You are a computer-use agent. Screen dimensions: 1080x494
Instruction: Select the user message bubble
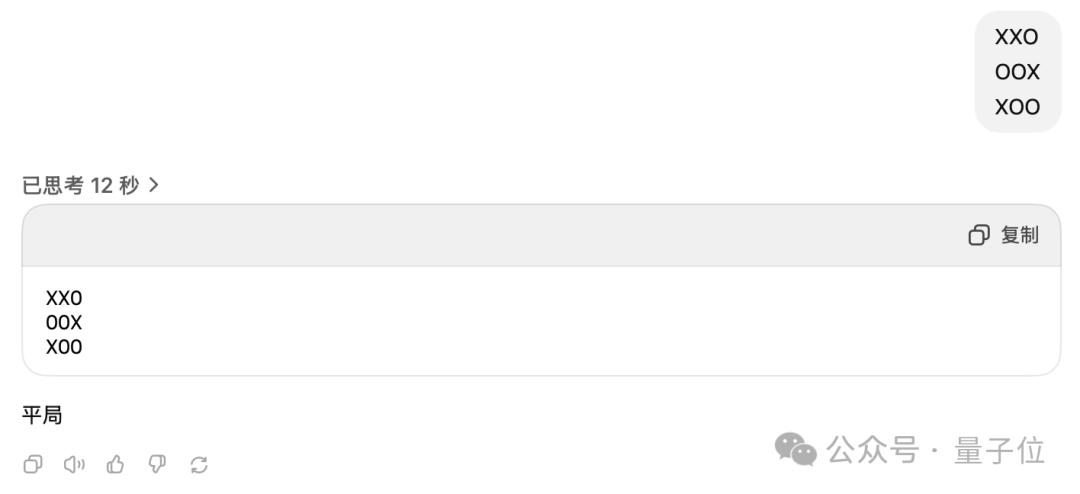pyautogui.click(x=1017, y=72)
